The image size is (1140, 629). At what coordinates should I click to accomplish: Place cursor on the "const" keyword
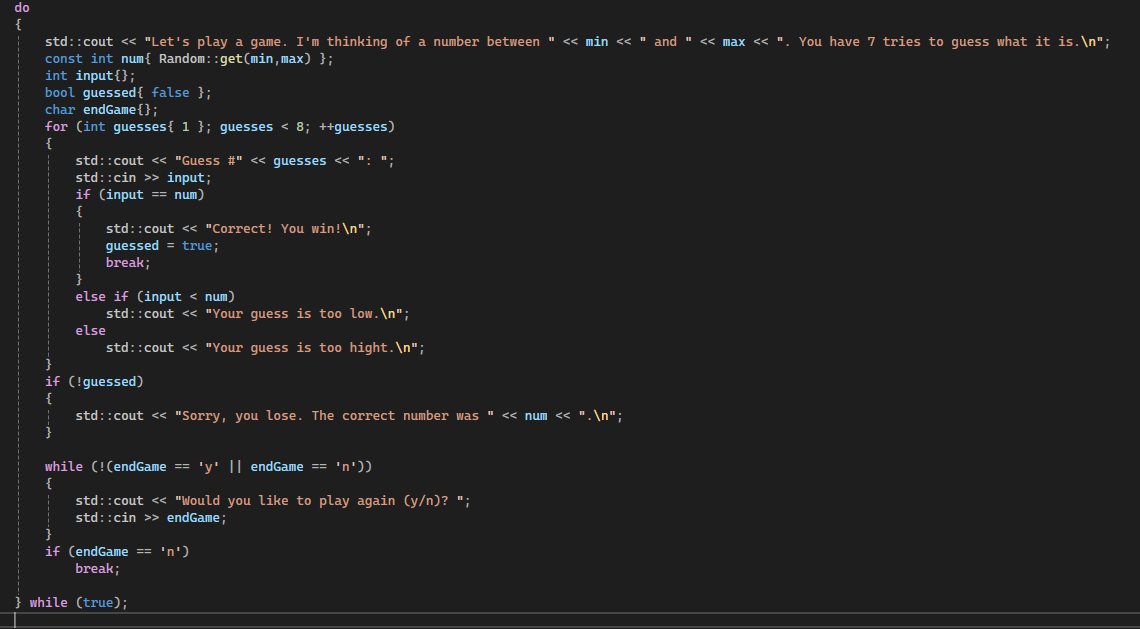(64, 59)
